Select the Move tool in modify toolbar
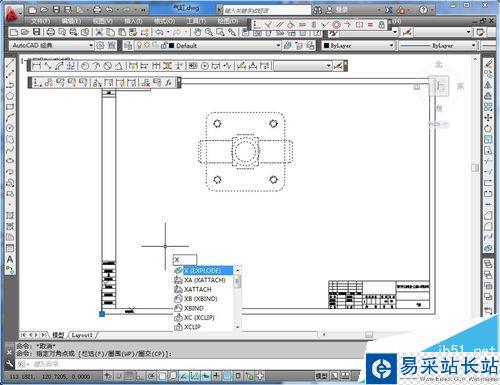500x385 pixels. [488, 118]
